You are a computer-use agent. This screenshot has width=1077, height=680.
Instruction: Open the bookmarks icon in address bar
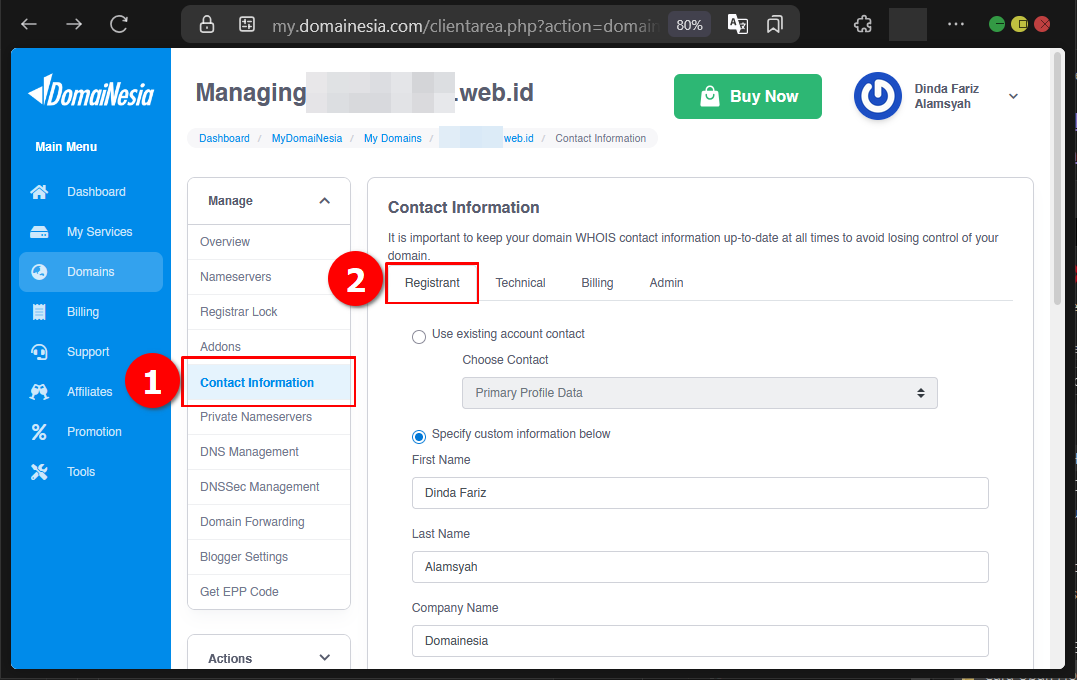click(x=775, y=25)
